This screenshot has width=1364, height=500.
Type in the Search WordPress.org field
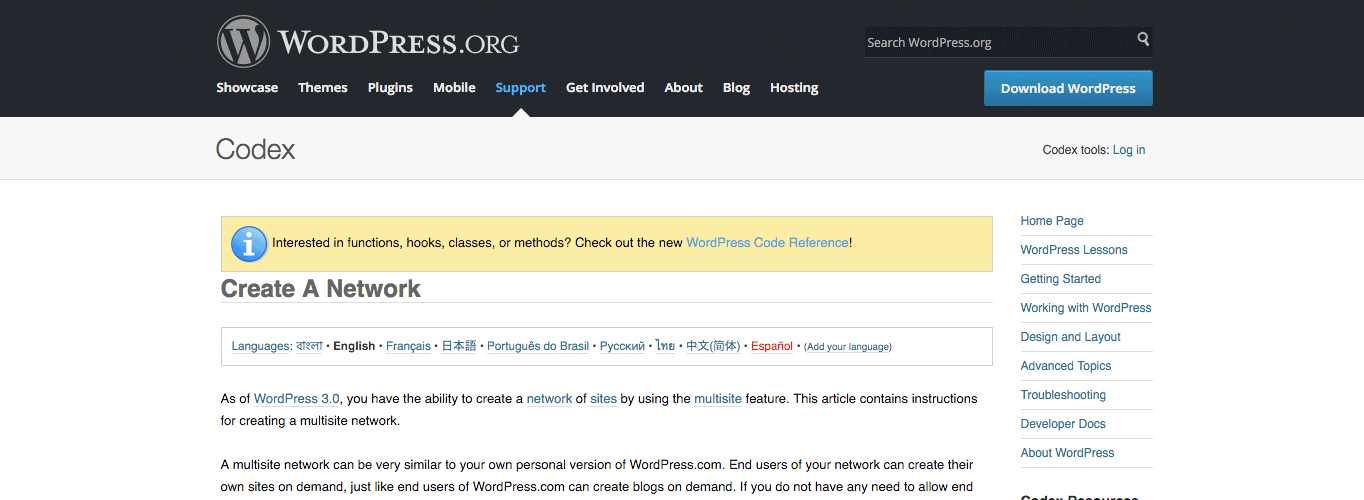coord(997,42)
